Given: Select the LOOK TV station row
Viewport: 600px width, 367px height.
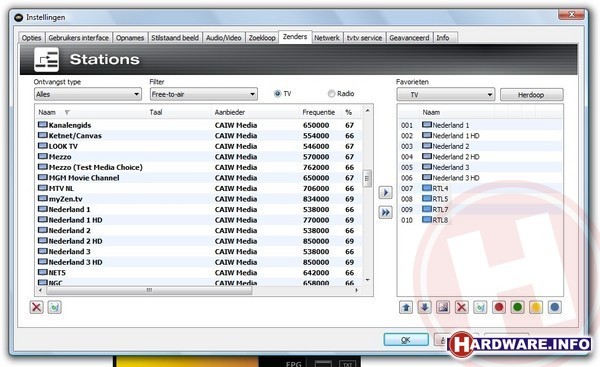Looking at the screenshot, I should (198, 146).
